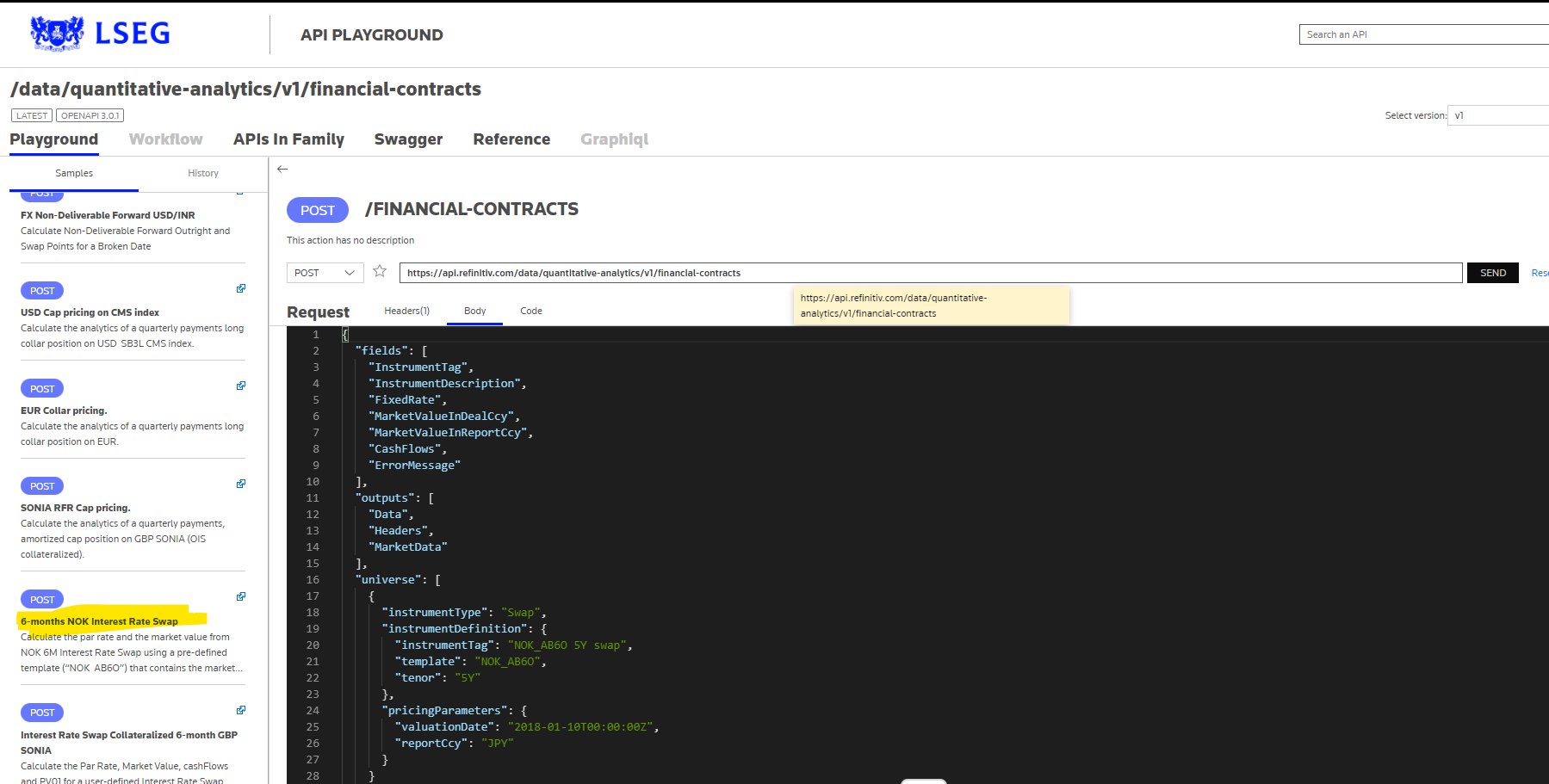1549x784 pixels.
Task: Open Collateralized GBP SONIA sample in new window
Action: click(241, 710)
